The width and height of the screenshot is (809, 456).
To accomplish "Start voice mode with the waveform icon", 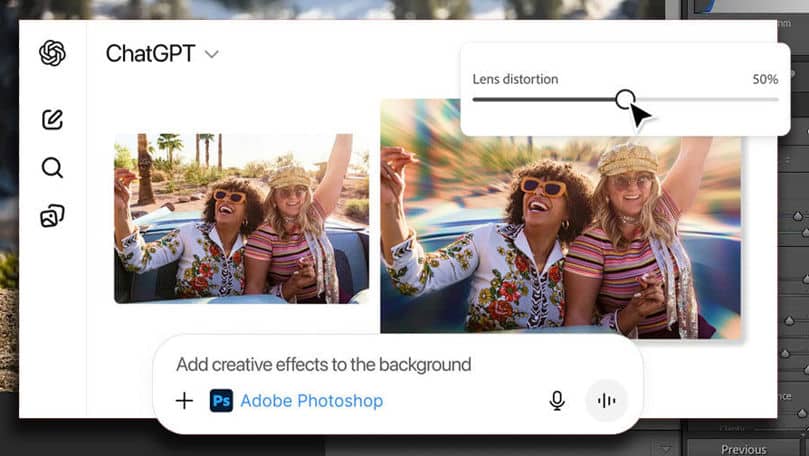I will tap(606, 401).
